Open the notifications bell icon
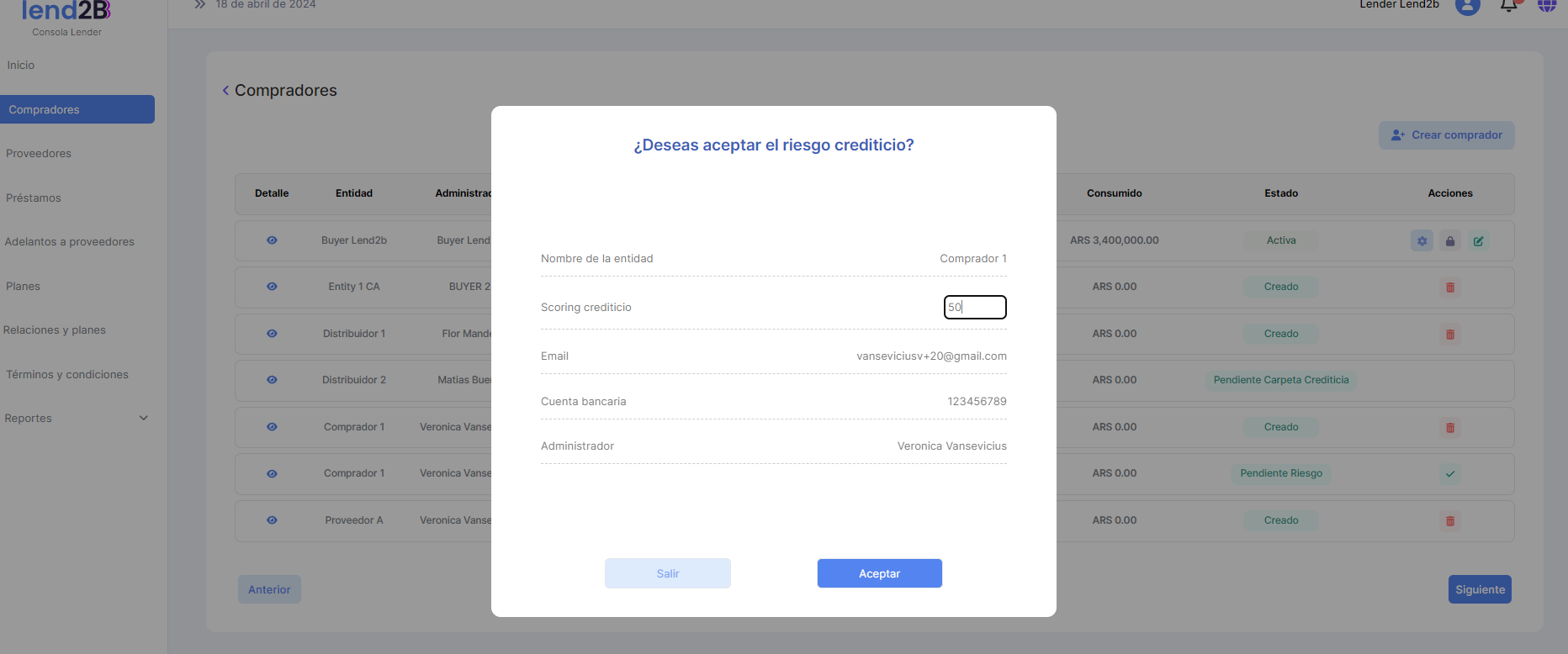This screenshot has height=654, width=1568. 1509,6
